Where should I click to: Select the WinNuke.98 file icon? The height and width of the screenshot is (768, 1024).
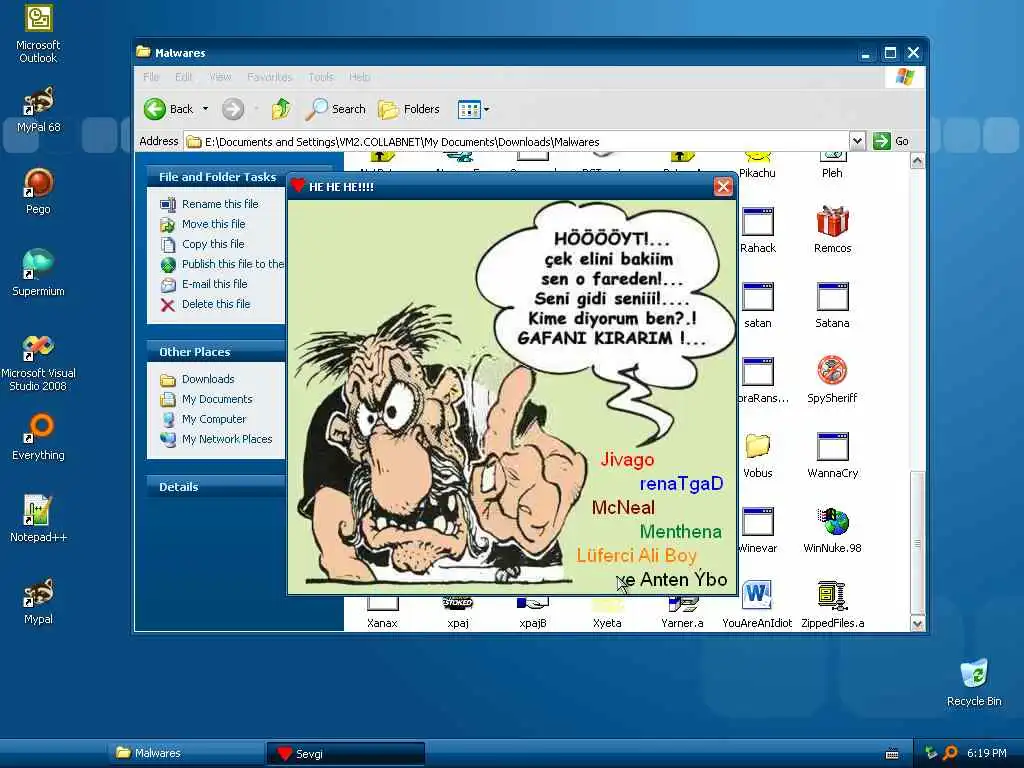(x=832, y=529)
